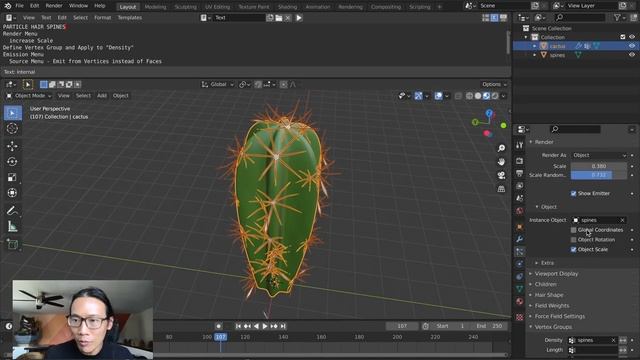Enable Object Rotation checkbox
The image size is (640, 360).
pos(573,240)
